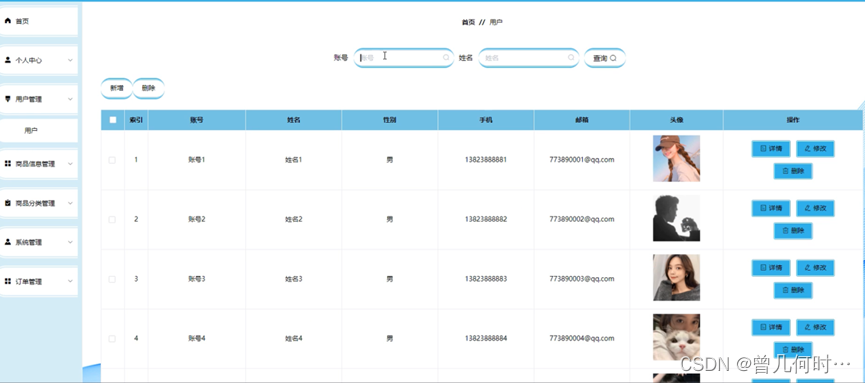This screenshot has height=383, width=865.
Task: Check the row checkbox for 账号2
Action: coord(112,220)
